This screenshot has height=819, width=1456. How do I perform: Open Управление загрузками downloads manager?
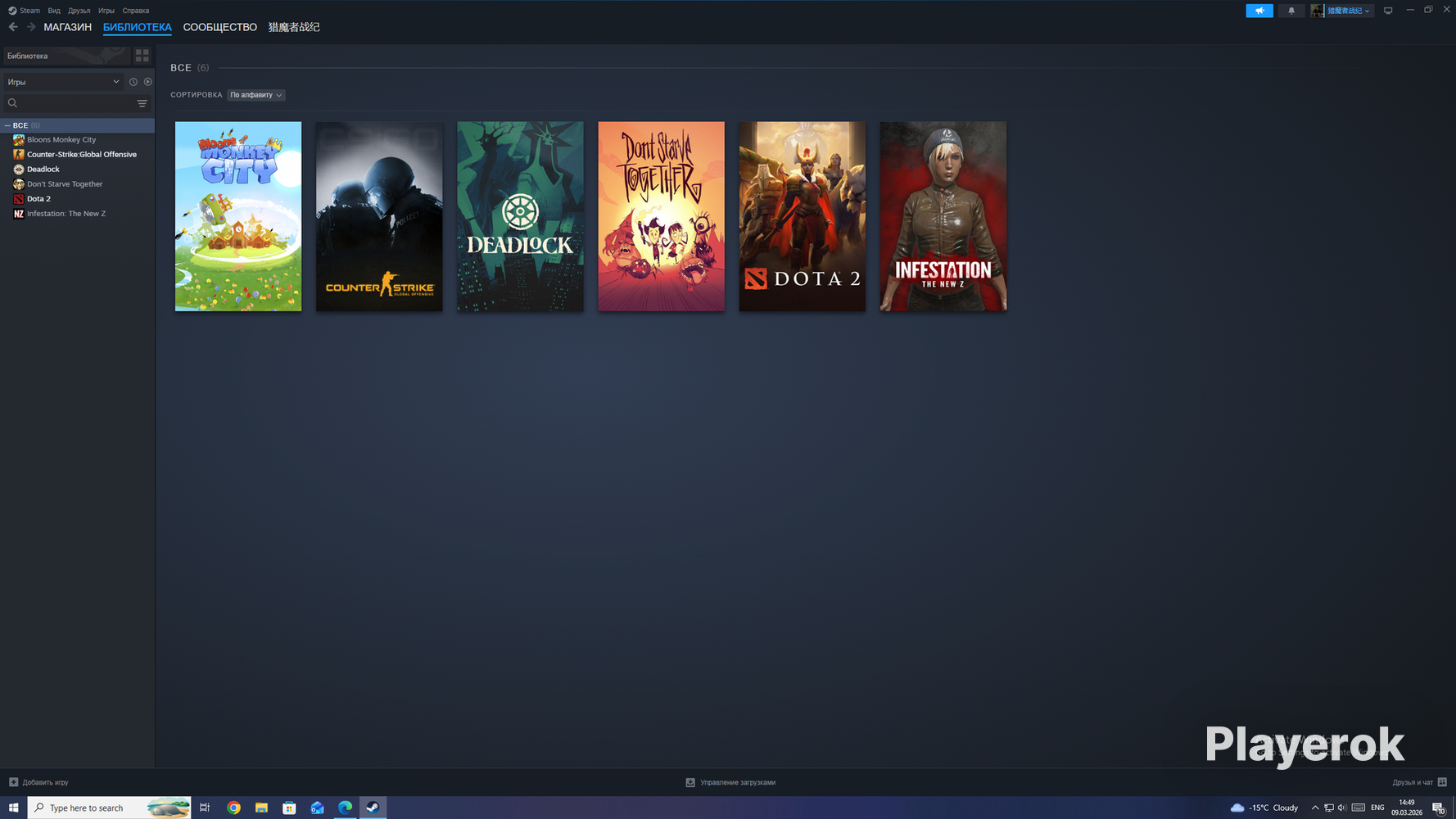click(730, 782)
